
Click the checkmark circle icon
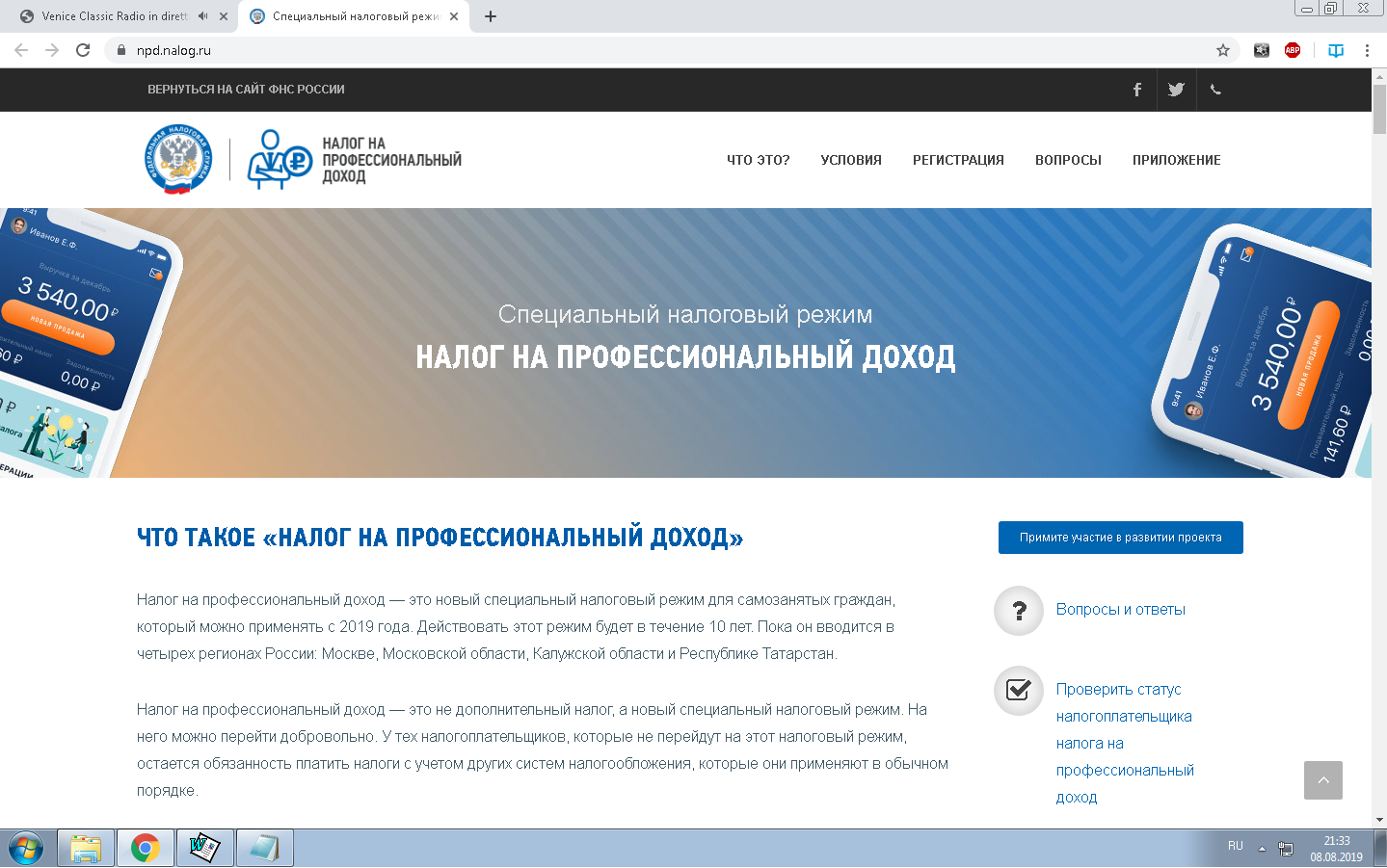[x=1019, y=691]
